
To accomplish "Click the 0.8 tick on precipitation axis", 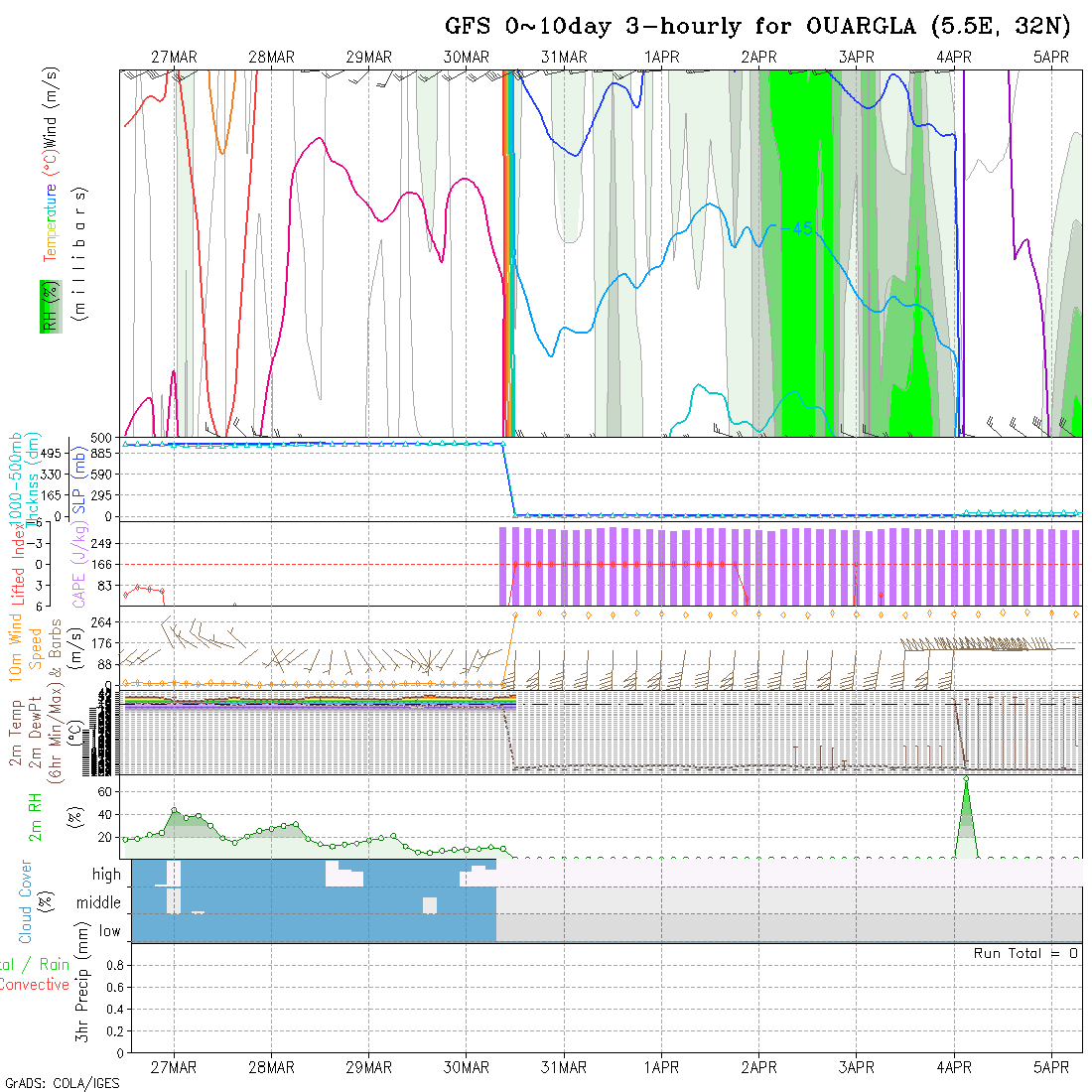I will 113,965.
